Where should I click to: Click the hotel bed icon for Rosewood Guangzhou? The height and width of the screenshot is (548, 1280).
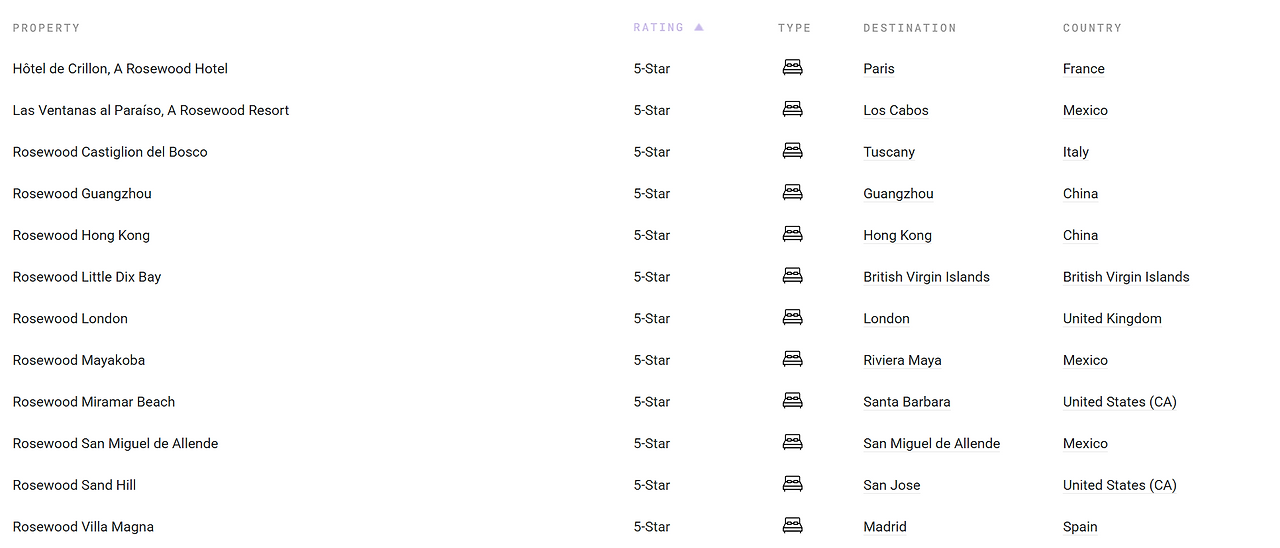tap(792, 193)
